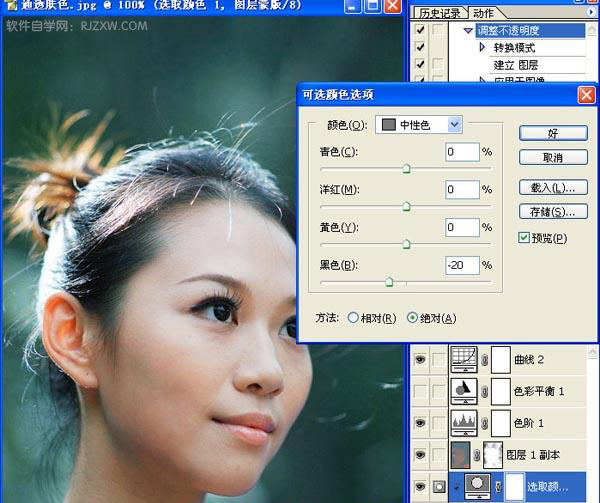Select the 选取颜... layer name
This screenshot has width=600, height=503.
[548, 487]
